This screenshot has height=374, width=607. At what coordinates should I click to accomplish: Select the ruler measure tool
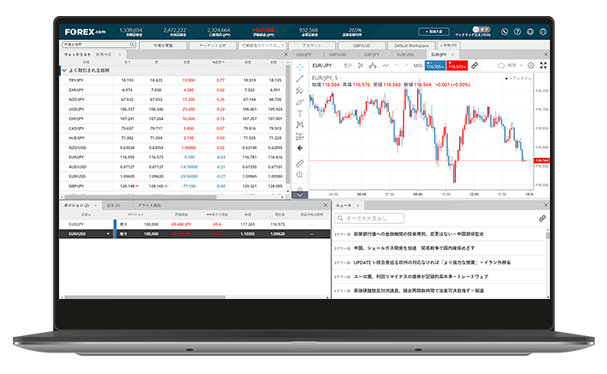click(x=300, y=163)
